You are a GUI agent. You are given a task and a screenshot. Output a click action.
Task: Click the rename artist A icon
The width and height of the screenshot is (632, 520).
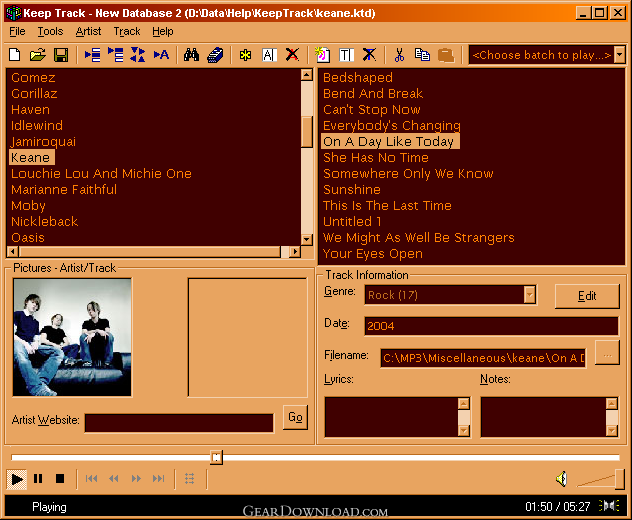269,54
